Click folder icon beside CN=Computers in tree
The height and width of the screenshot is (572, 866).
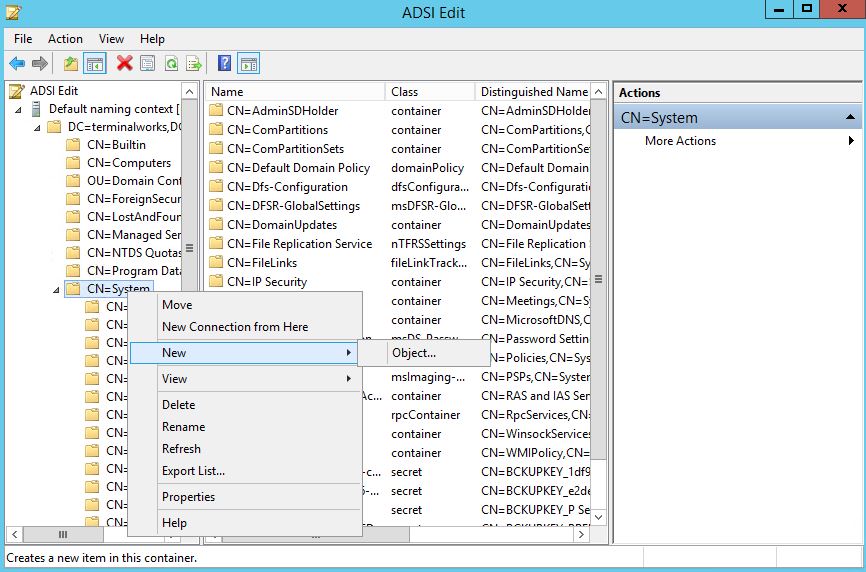73,163
